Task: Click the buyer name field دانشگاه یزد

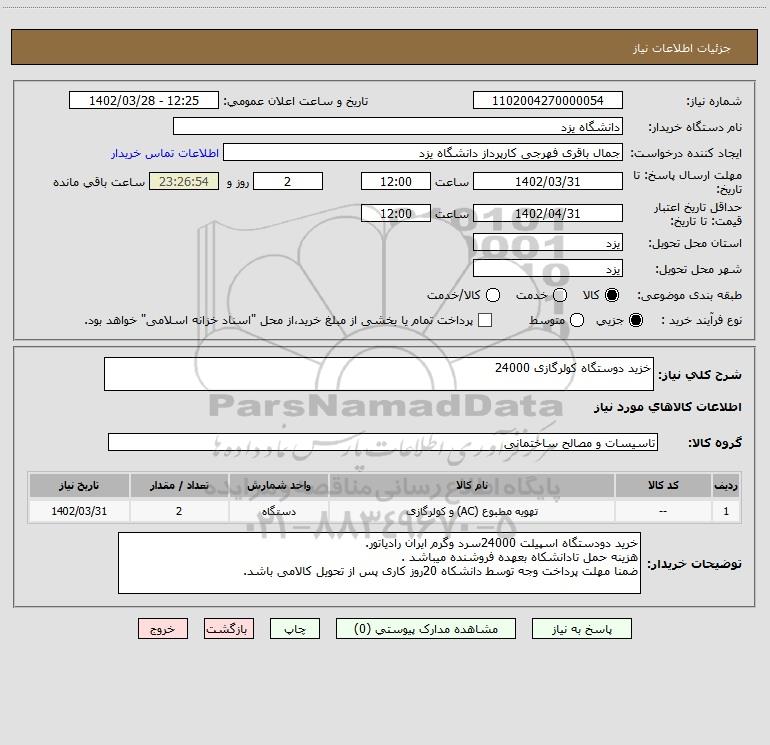Action: click(398, 127)
